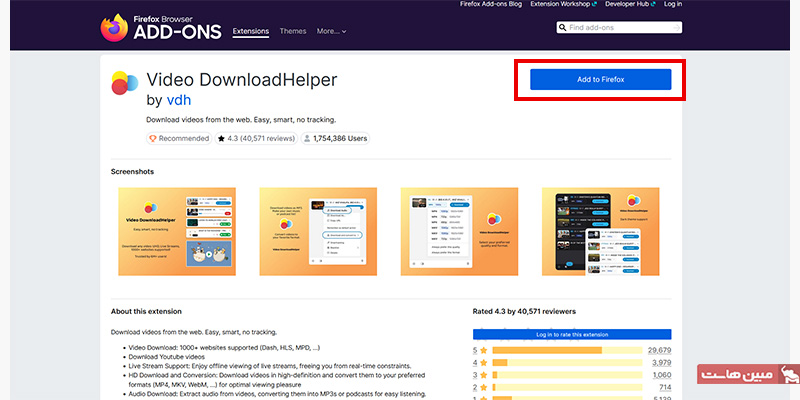Screen dimensions: 800x400
Task: Open the second screenshot thumbnail
Action: [x=318, y=232]
